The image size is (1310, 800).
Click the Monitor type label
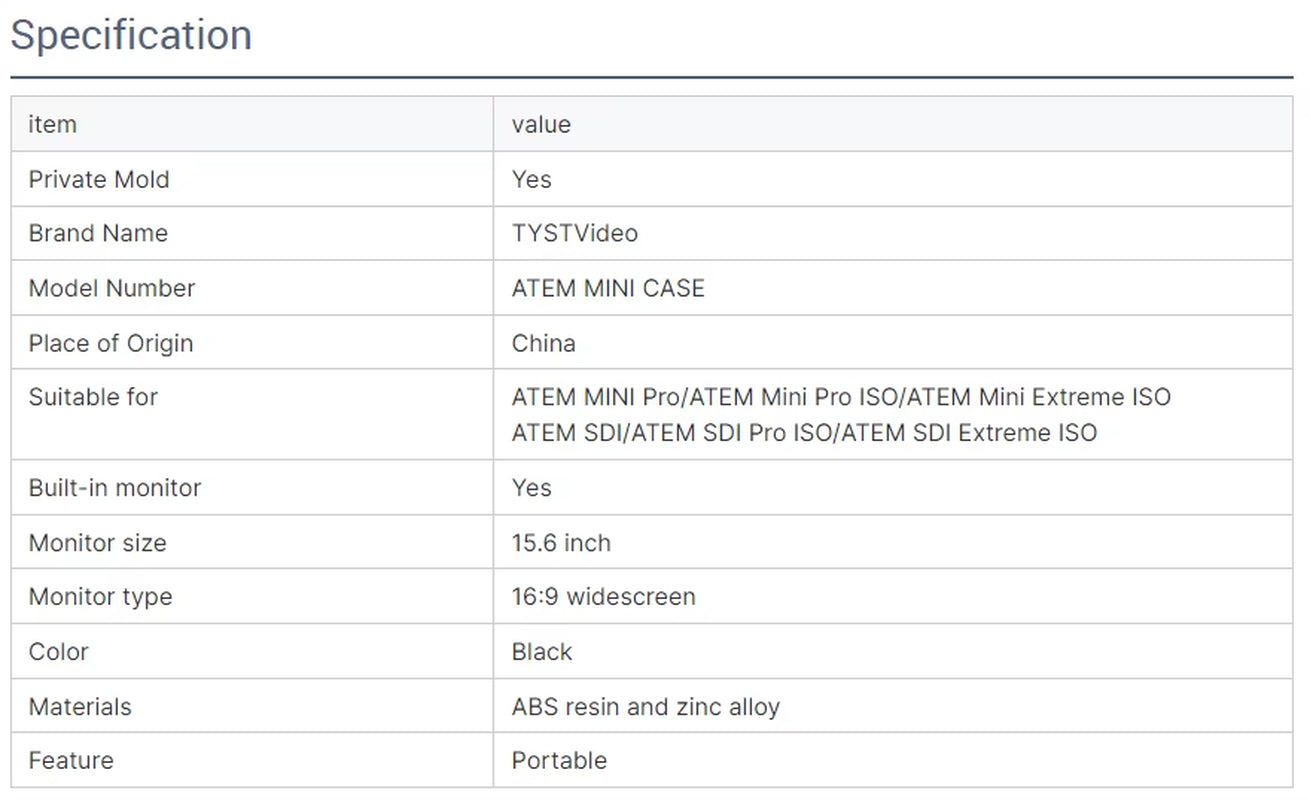100,597
